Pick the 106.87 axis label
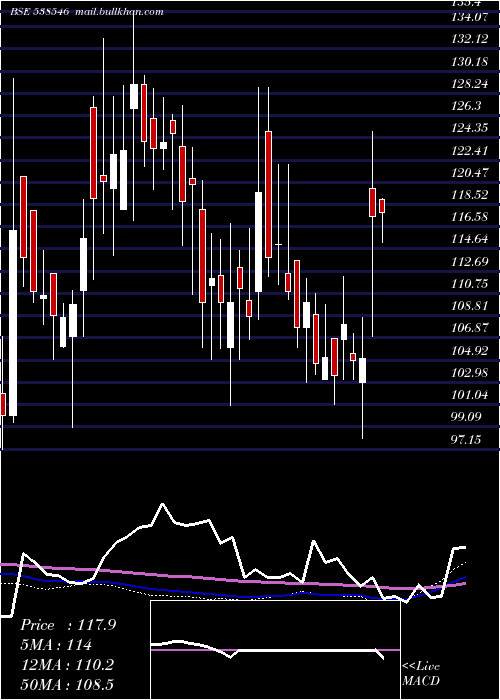Screen dimensions: 500x700 pos(469,328)
